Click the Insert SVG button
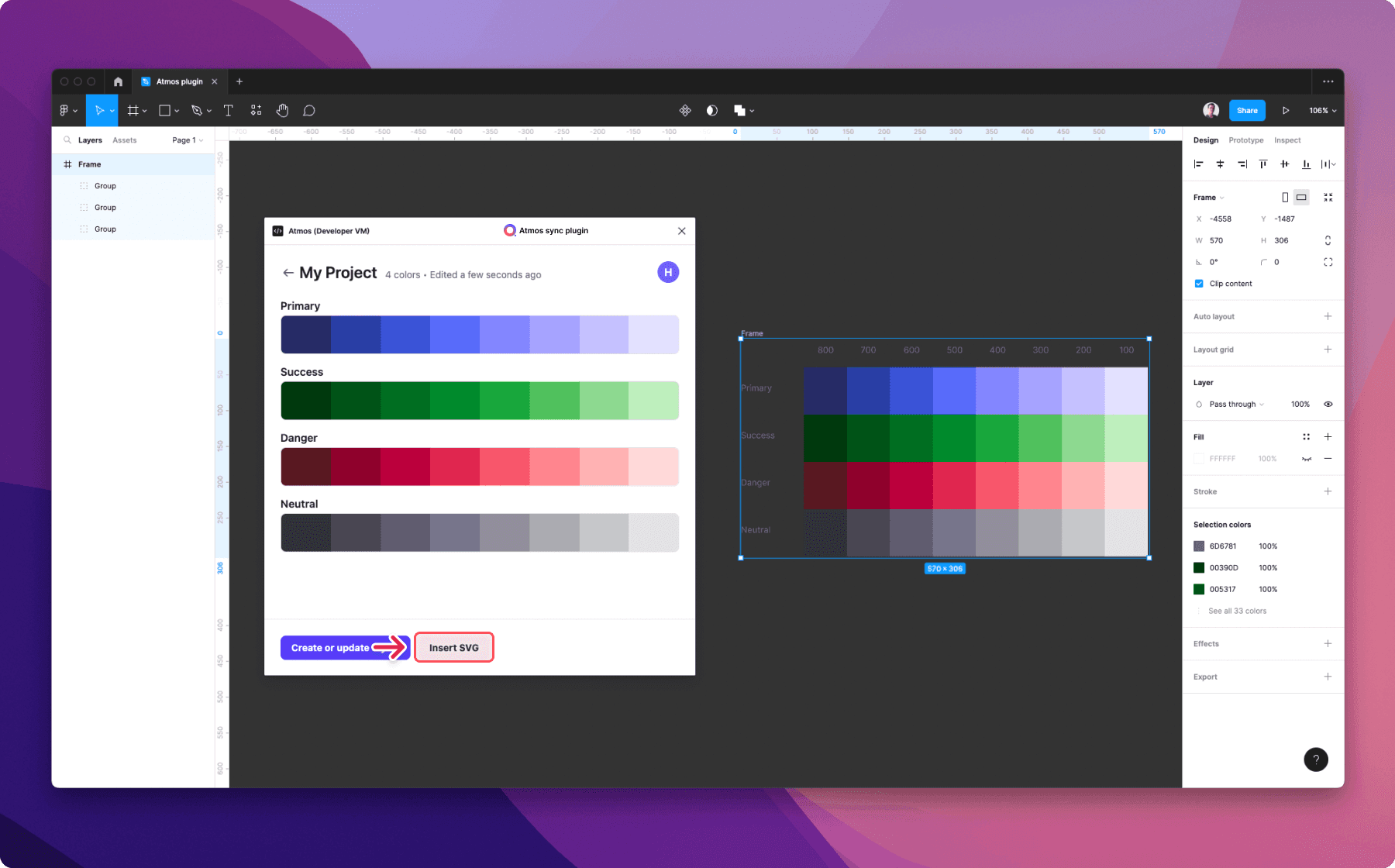The height and width of the screenshot is (868, 1395). pos(454,647)
